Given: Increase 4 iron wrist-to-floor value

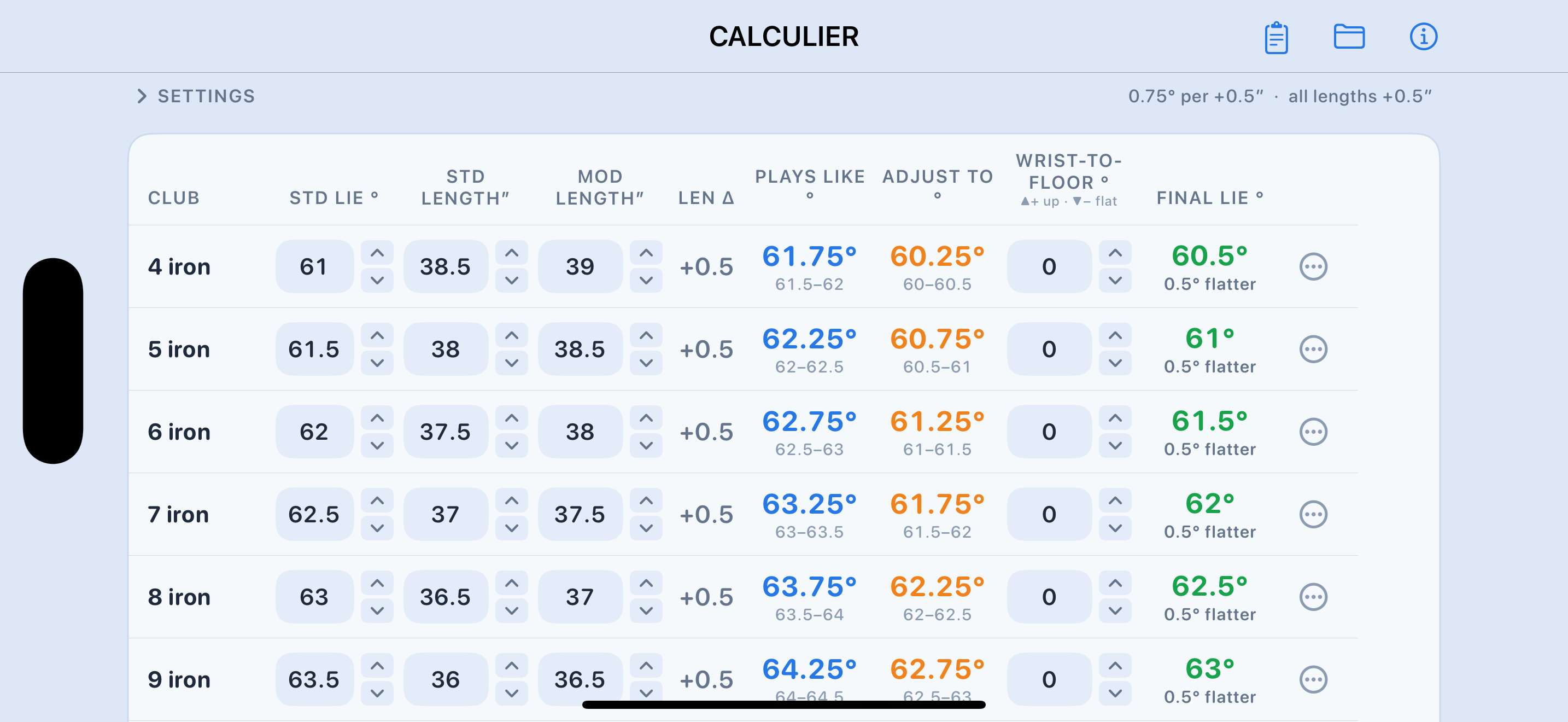Looking at the screenshot, I should pos(1115,253).
